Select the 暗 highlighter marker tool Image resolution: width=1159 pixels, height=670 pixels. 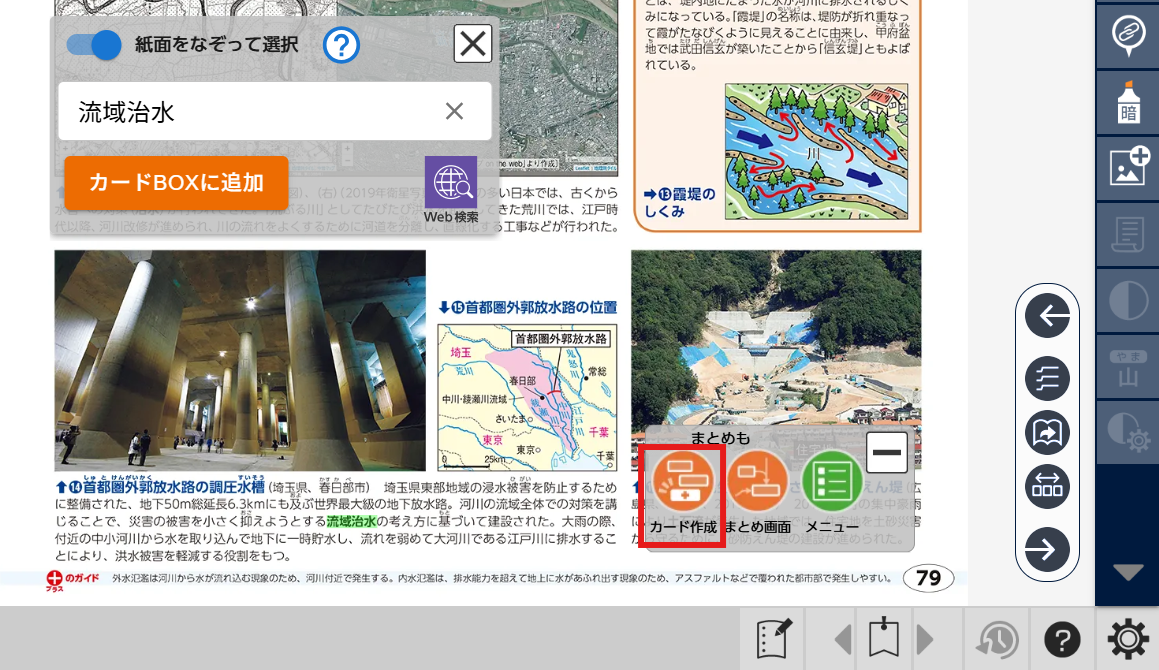point(1128,103)
